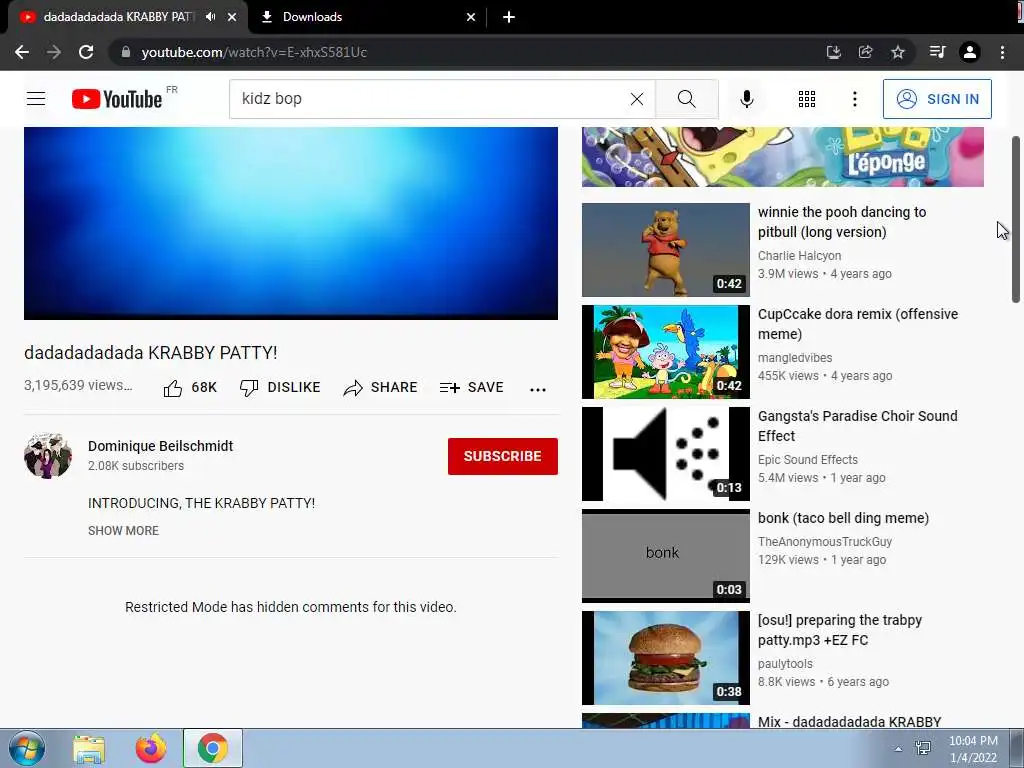Open Windows Explorer from taskbar
Image resolution: width=1024 pixels, height=768 pixels.
click(89, 749)
